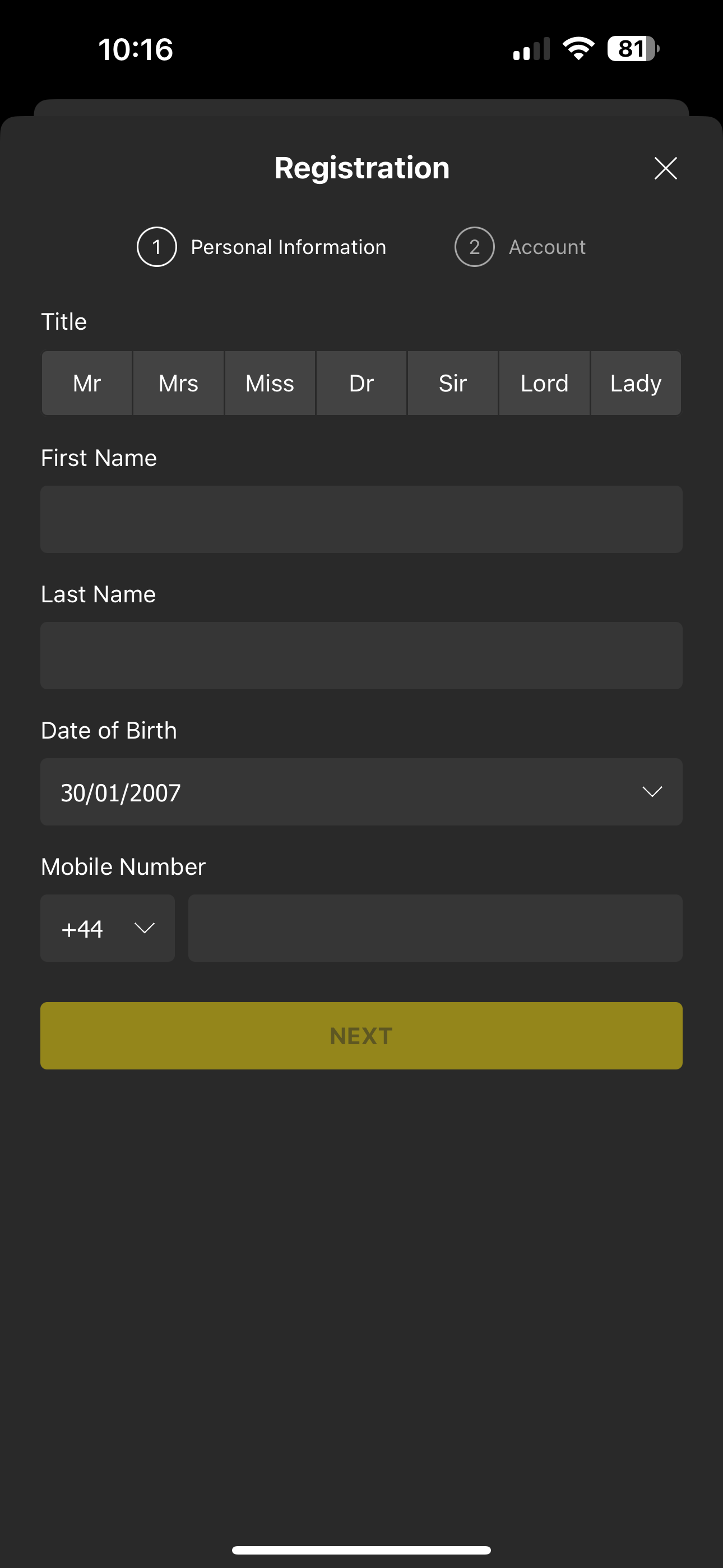Click the step 1 circle indicator
The width and height of the screenshot is (723, 1568).
point(156,247)
